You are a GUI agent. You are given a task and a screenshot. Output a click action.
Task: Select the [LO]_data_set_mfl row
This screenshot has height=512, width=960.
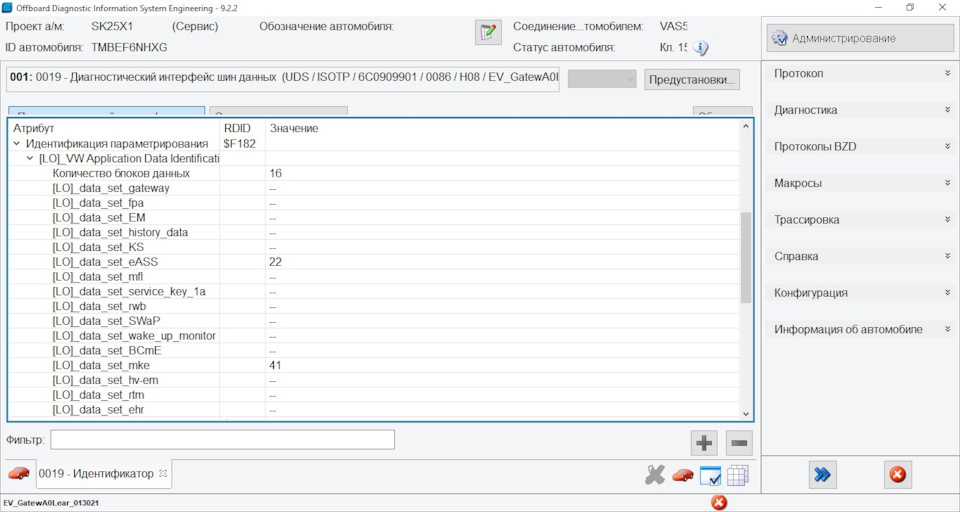pos(373,277)
